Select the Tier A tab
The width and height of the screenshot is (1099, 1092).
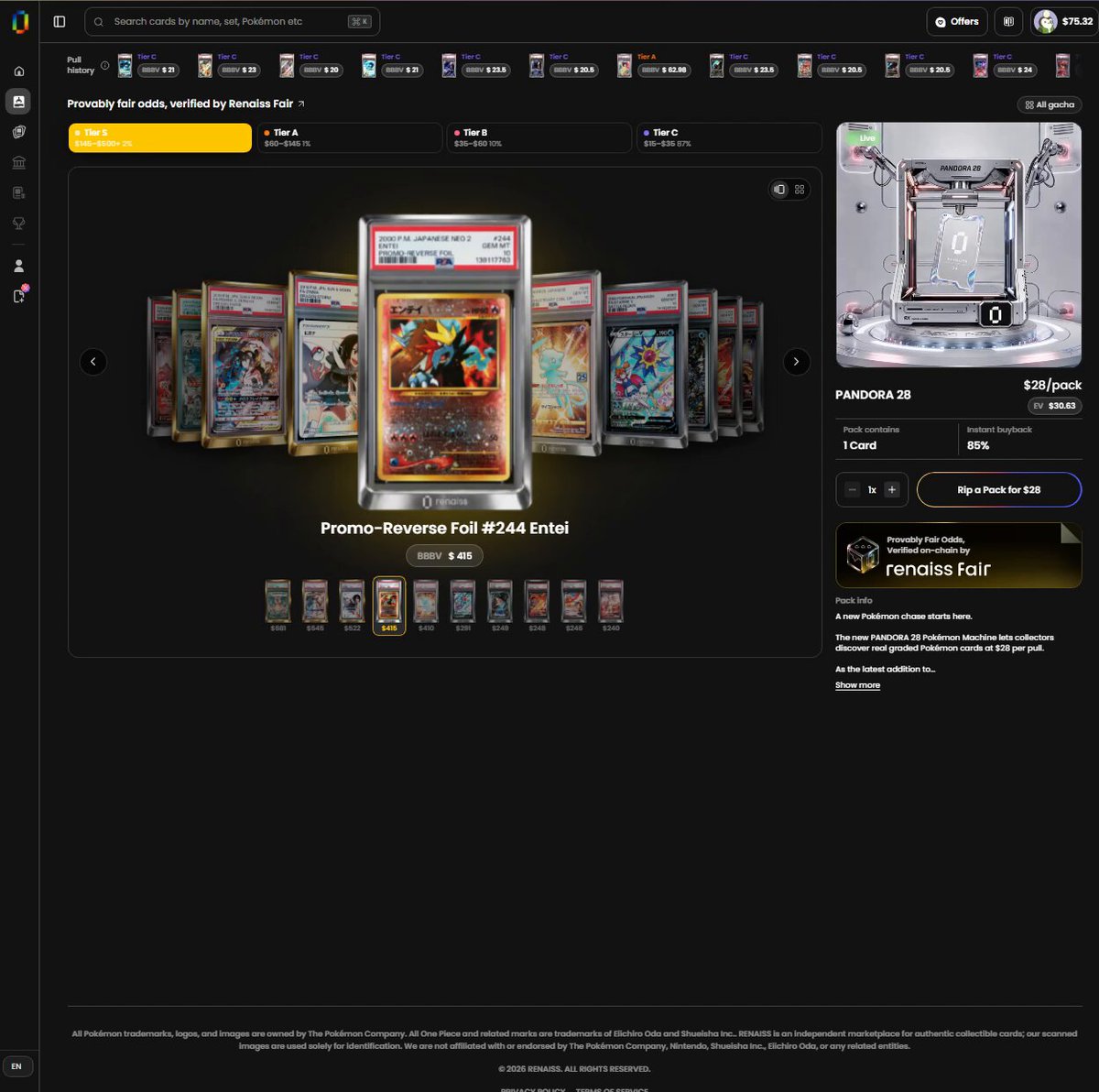pos(350,137)
